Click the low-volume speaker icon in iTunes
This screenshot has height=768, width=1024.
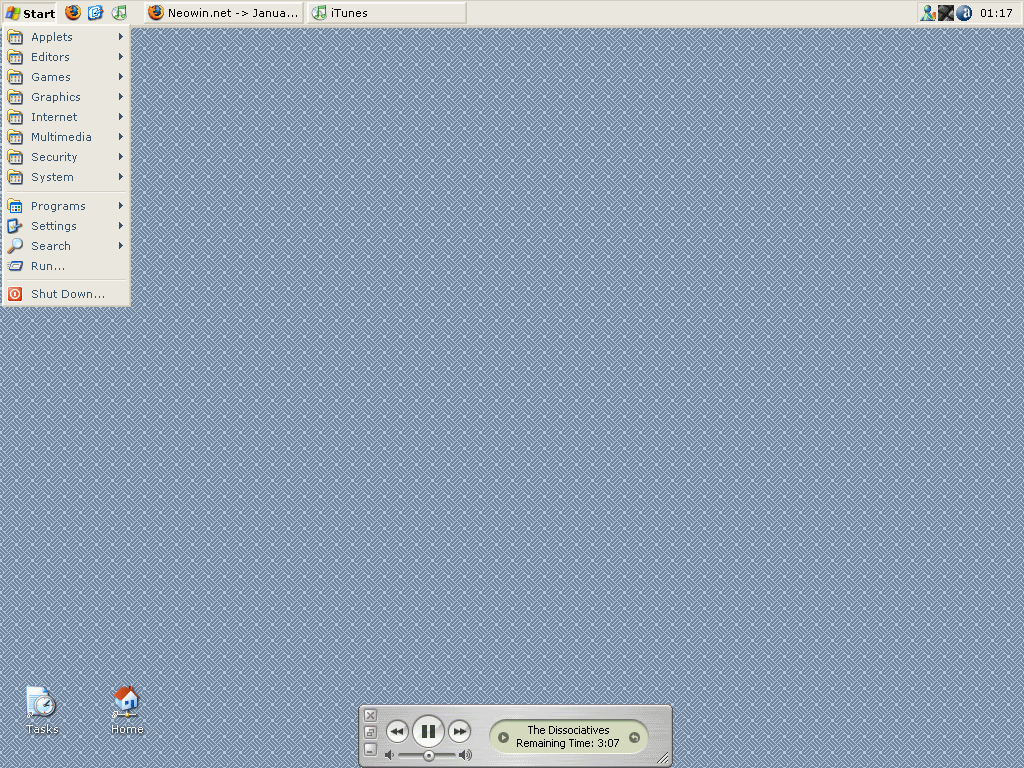(390, 756)
